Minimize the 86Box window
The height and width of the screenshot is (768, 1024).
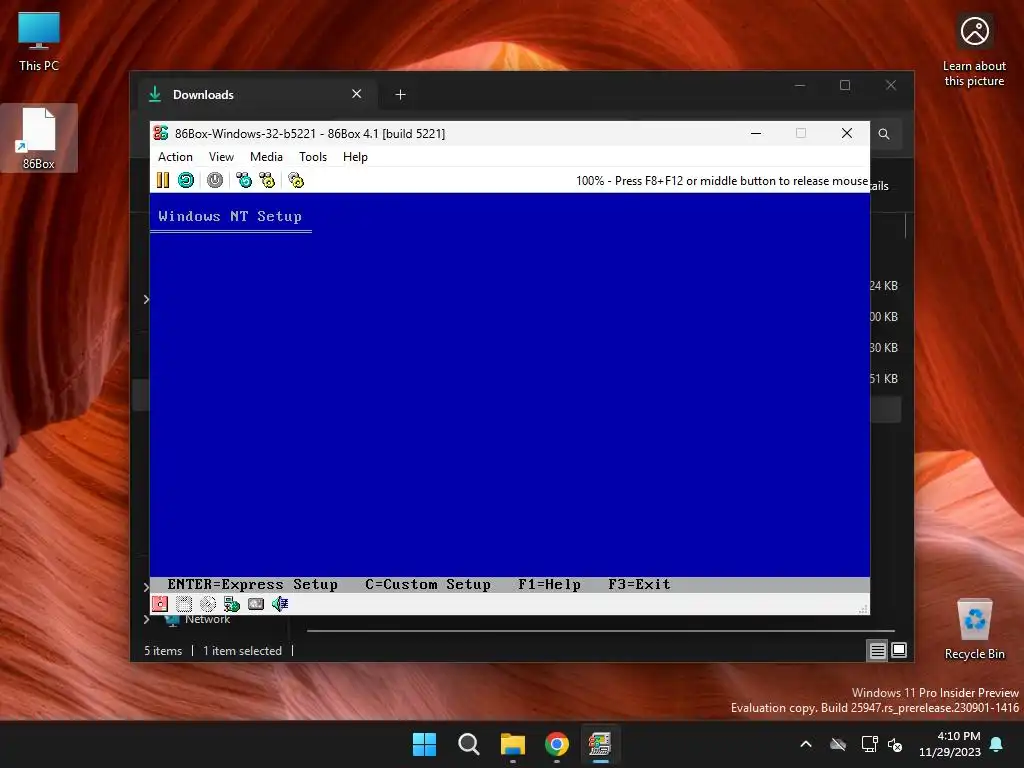pyautogui.click(x=756, y=133)
